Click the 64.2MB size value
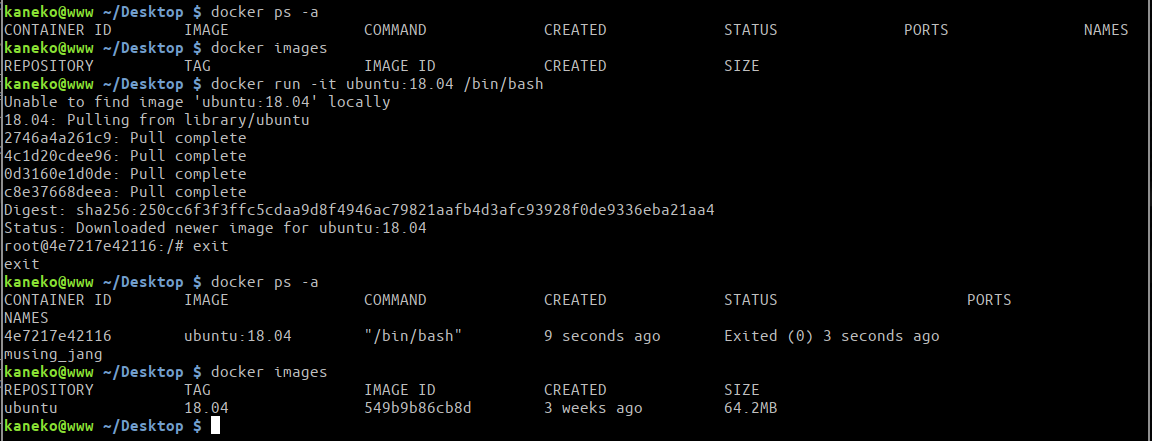 [x=751, y=408]
